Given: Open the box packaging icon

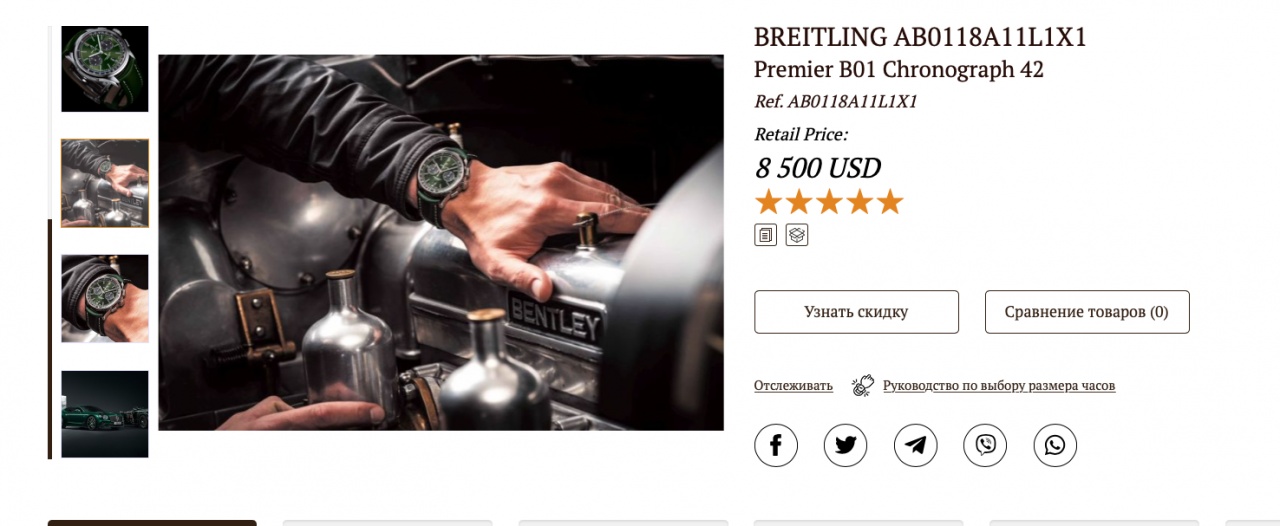Looking at the screenshot, I should tap(797, 235).
